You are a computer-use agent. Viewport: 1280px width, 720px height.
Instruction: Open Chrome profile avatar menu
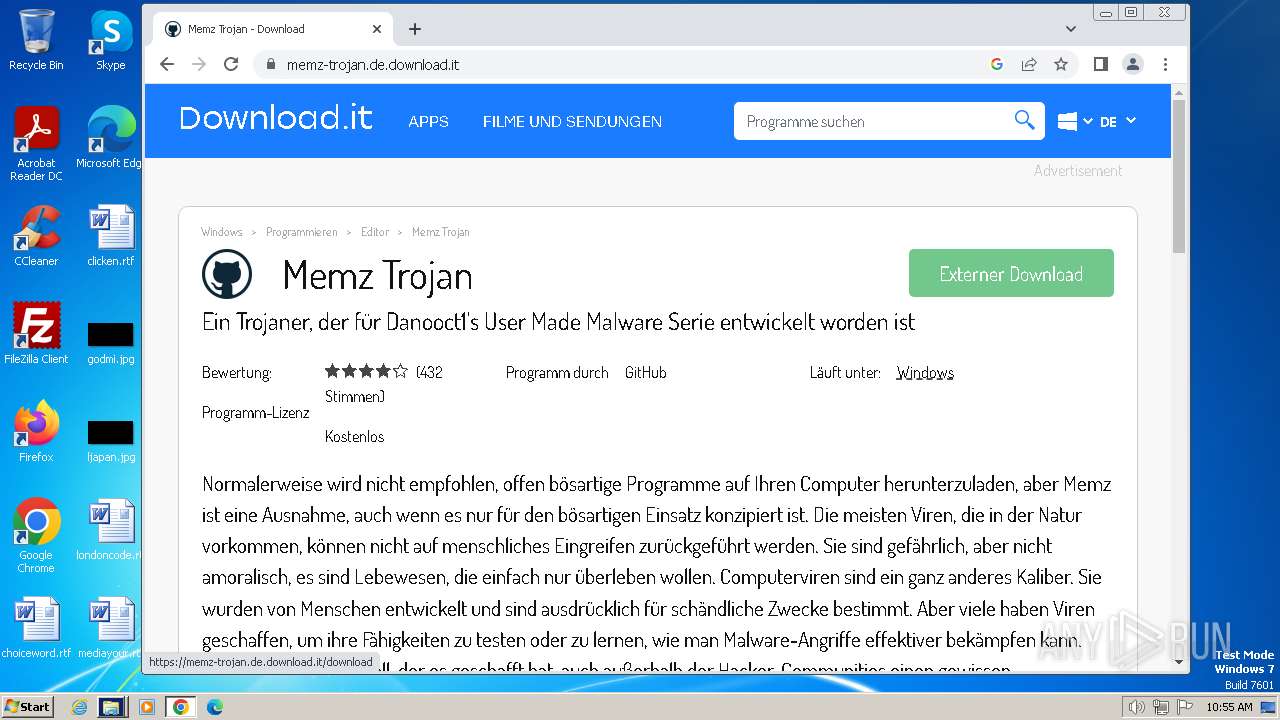(x=1133, y=64)
